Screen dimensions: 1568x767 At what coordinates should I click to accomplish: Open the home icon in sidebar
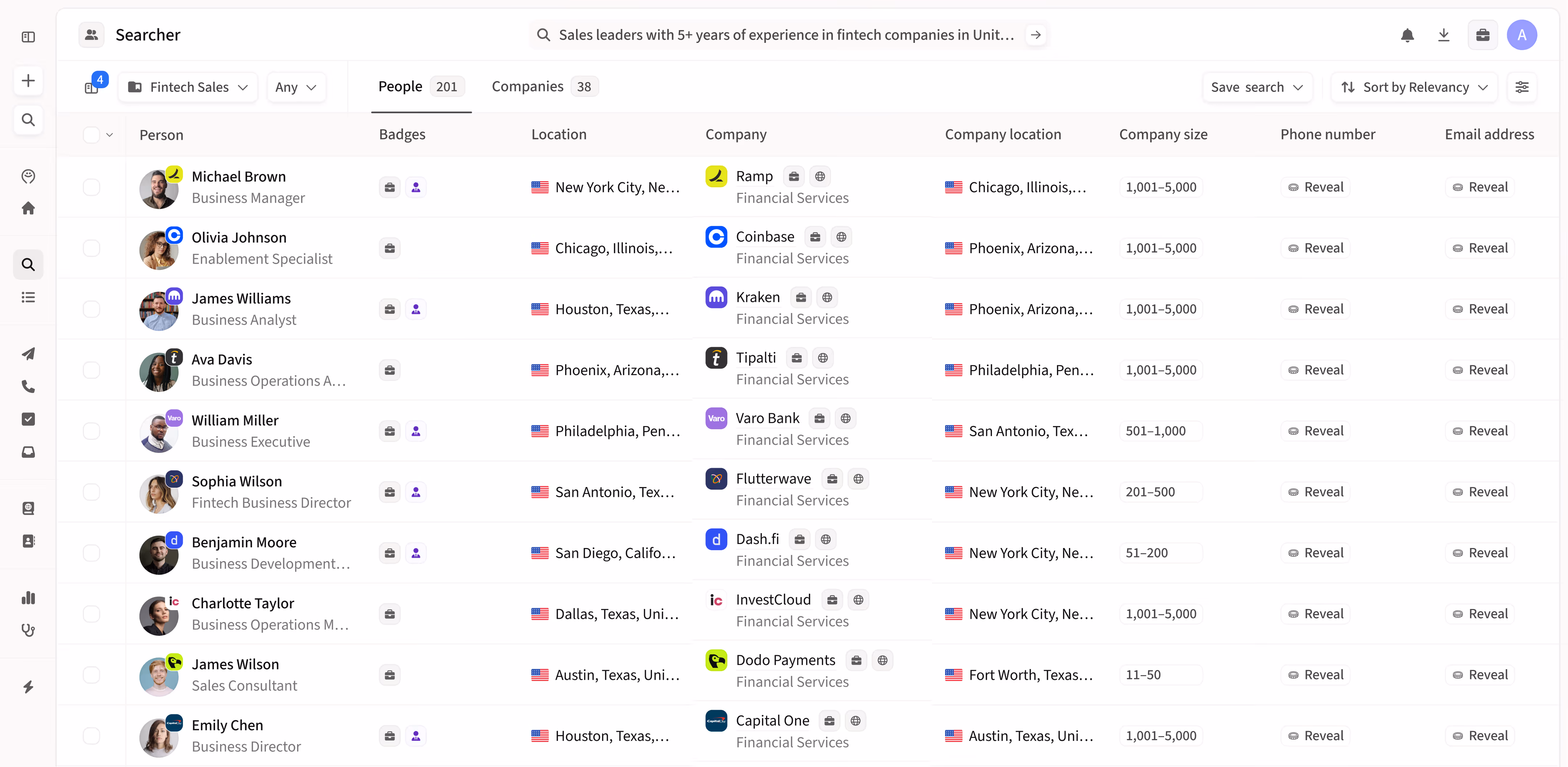click(x=28, y=208)
